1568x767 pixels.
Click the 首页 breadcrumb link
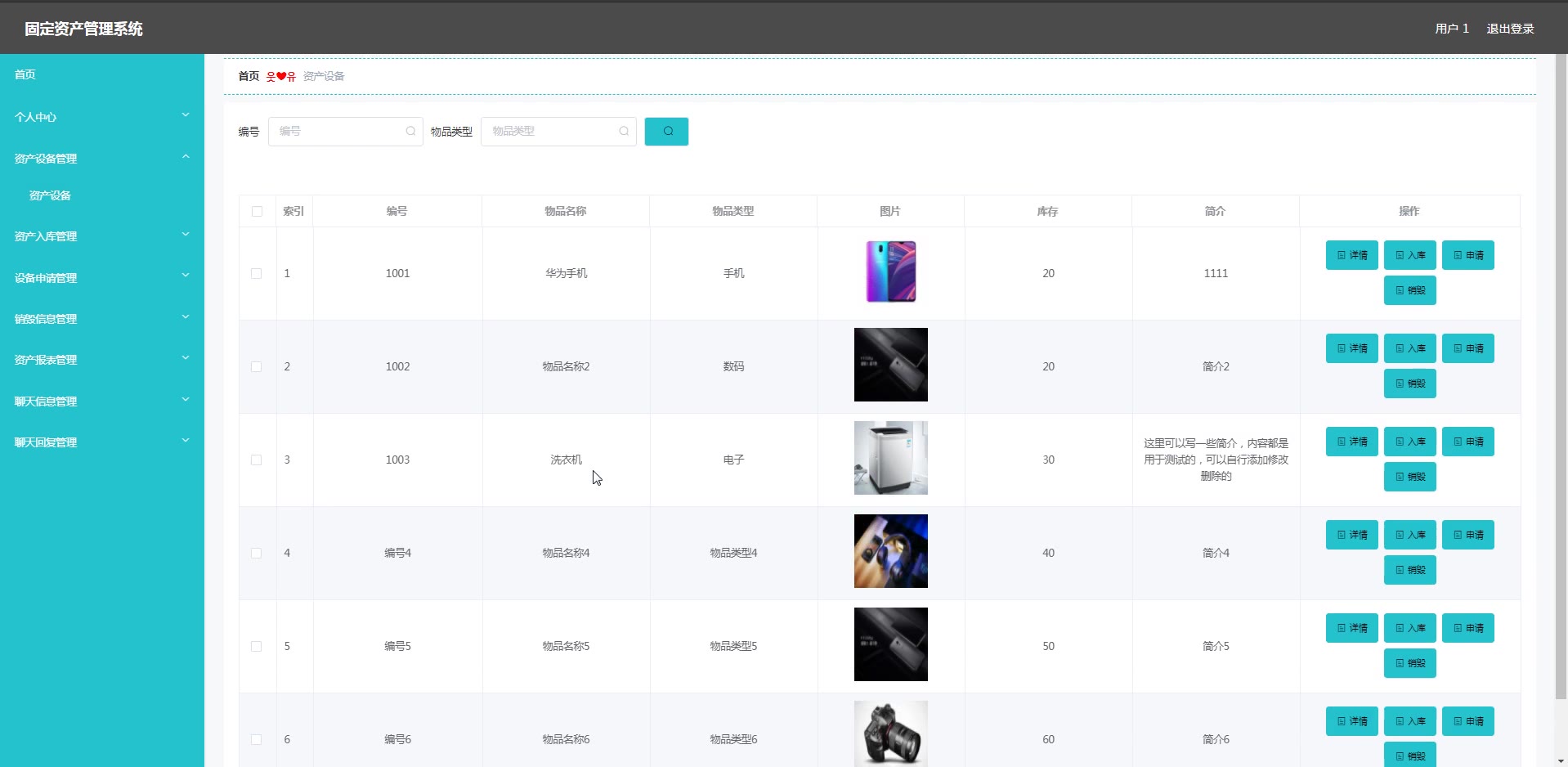(249, 76)
